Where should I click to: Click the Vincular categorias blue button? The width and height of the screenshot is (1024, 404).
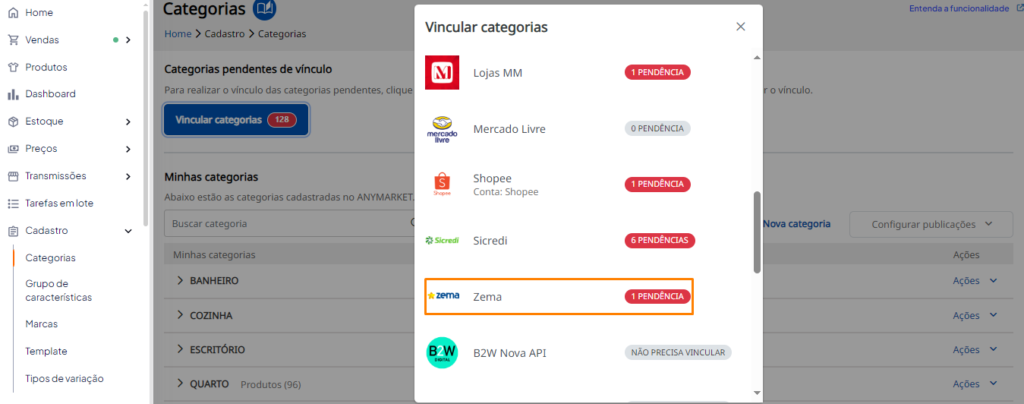tap(236, 120)
